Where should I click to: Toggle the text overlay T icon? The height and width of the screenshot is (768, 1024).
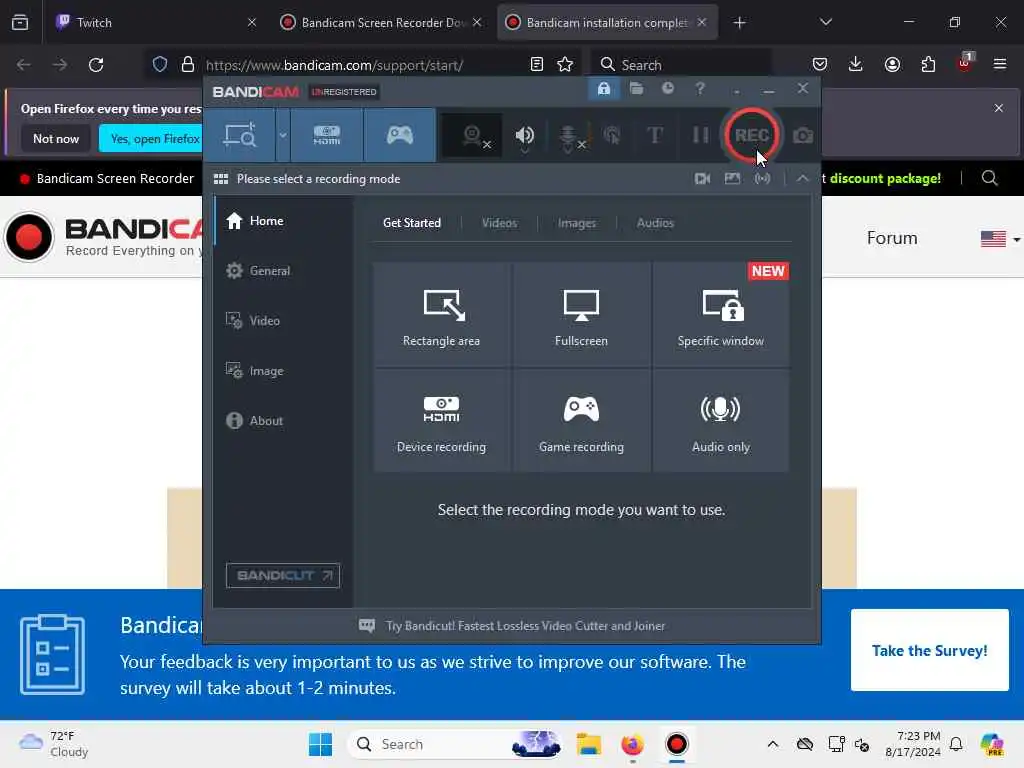654,135
